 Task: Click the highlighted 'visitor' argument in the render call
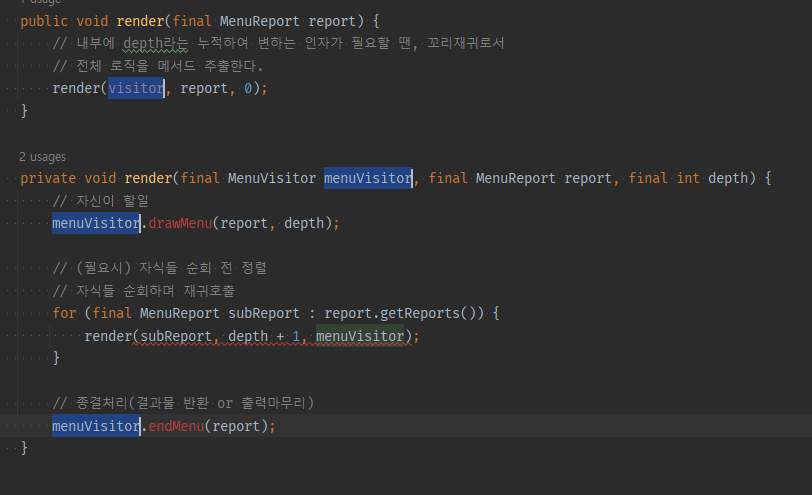[x=136, y=88]
